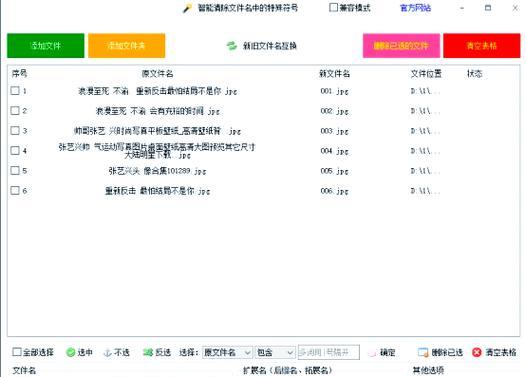Toggle the 全部选择 checkbox
Image resolution: width=526 pixels, height=377 pixels.
(x=17, y=352)
